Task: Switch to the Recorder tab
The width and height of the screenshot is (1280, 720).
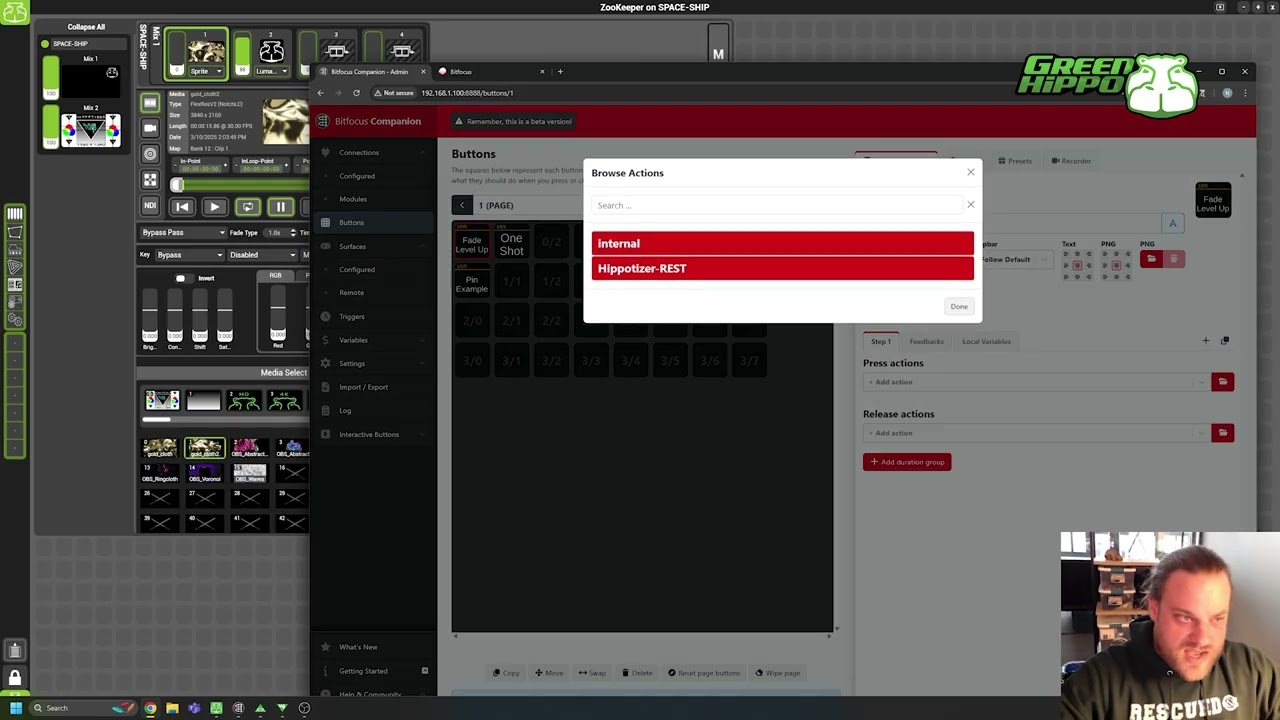Action: 1071,161
